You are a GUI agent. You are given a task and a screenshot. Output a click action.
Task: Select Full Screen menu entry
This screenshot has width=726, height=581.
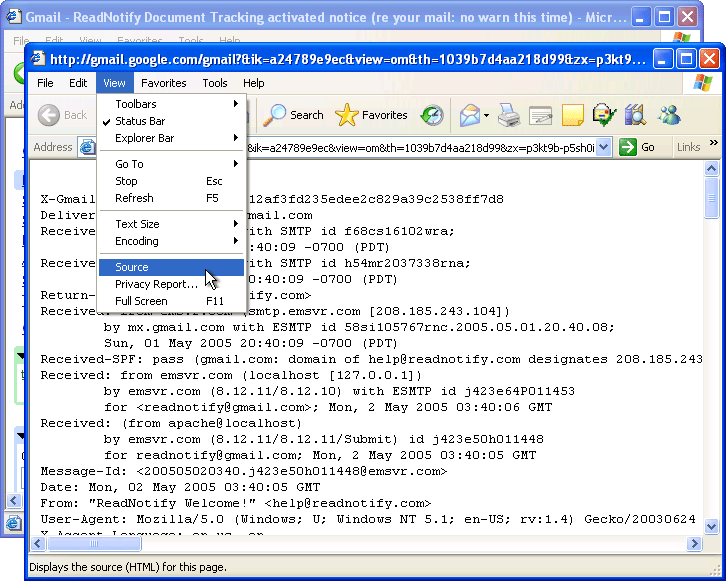[x=141, y=301]
